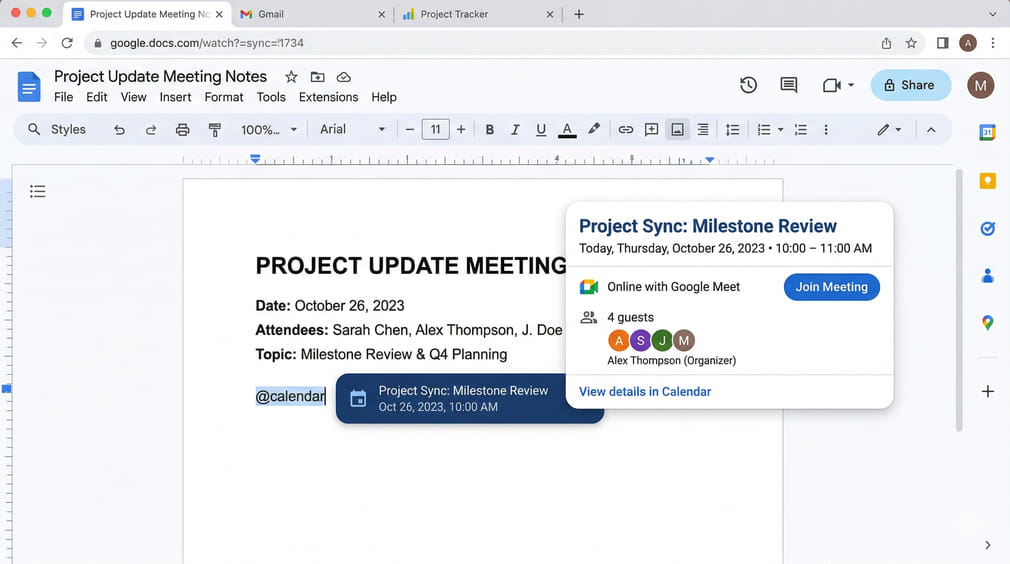Screen dimensions: 1010x564
Task: Star the Project Update Meeting Notes document
Action: click(291, 77)
